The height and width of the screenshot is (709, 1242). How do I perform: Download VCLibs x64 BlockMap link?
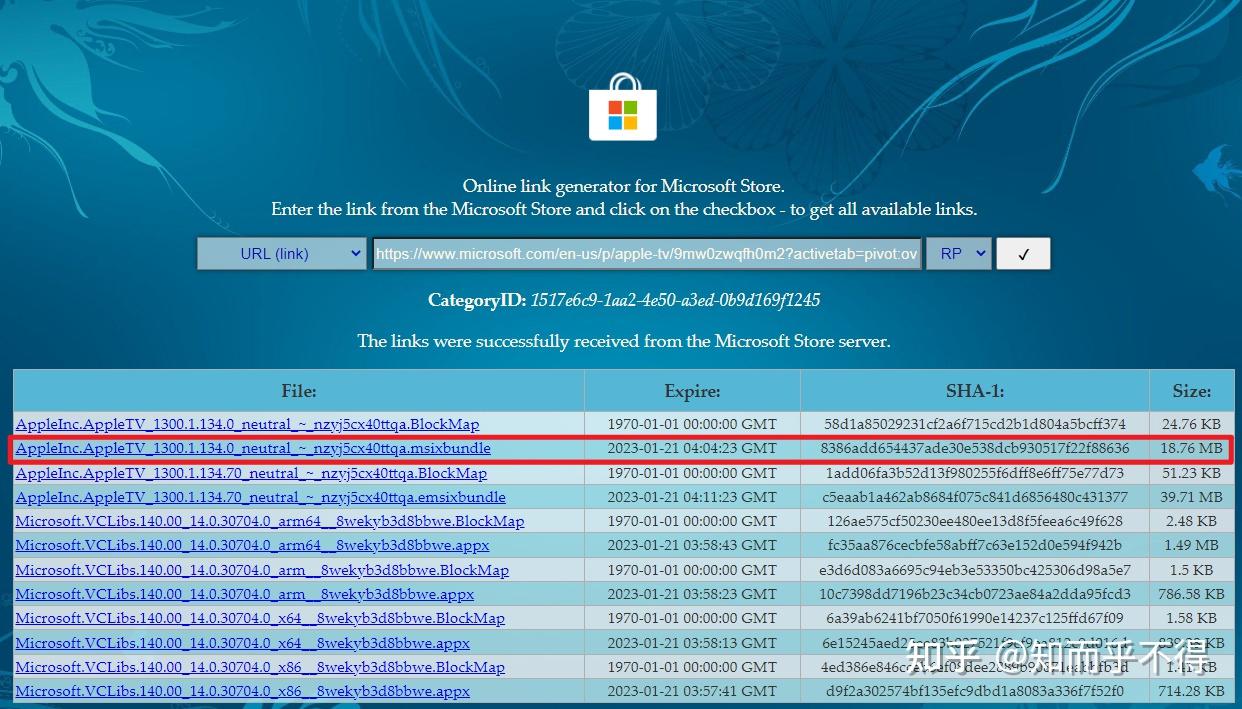260,618
